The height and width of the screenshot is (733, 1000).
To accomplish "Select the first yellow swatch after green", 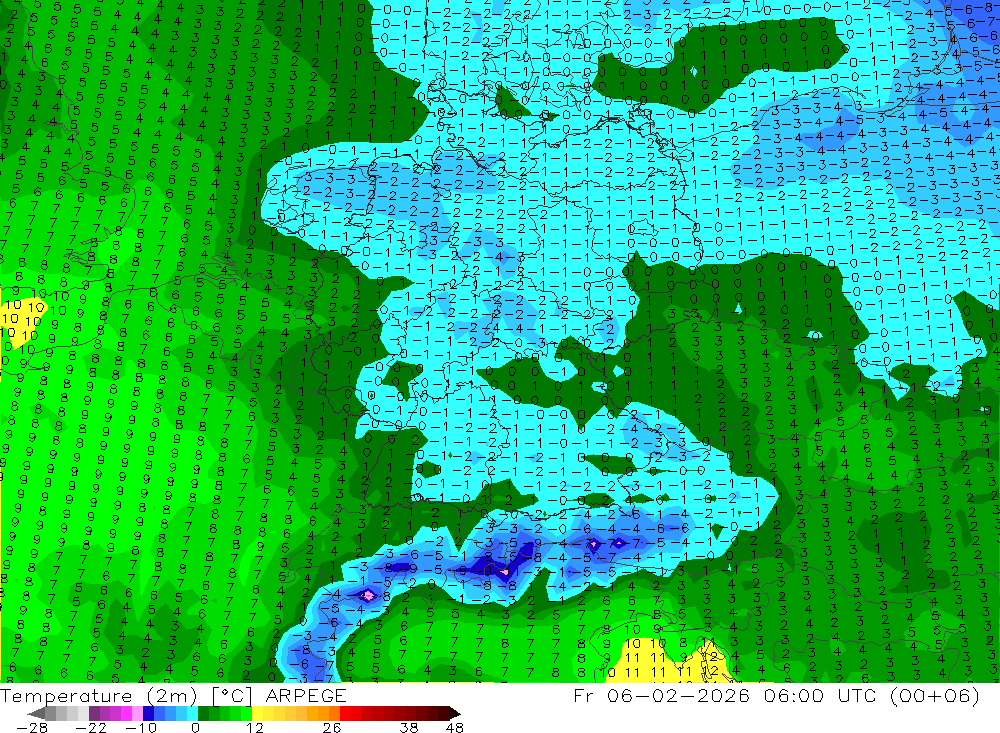I will point(257,713).
